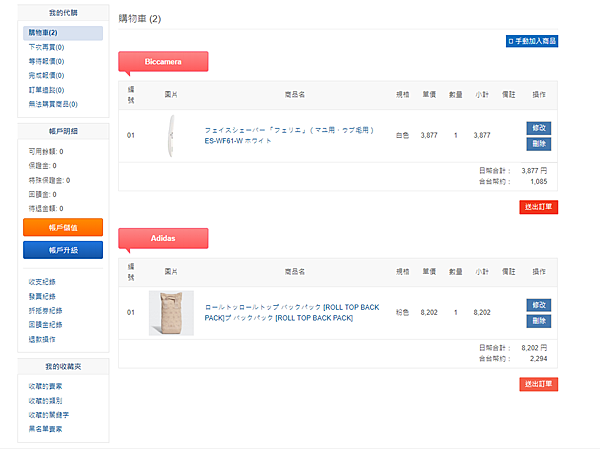Open the Adidas backpack product thumbnail
Image resolution: width=600 pixels, height=449 pixels.
(x=171, y=312)
